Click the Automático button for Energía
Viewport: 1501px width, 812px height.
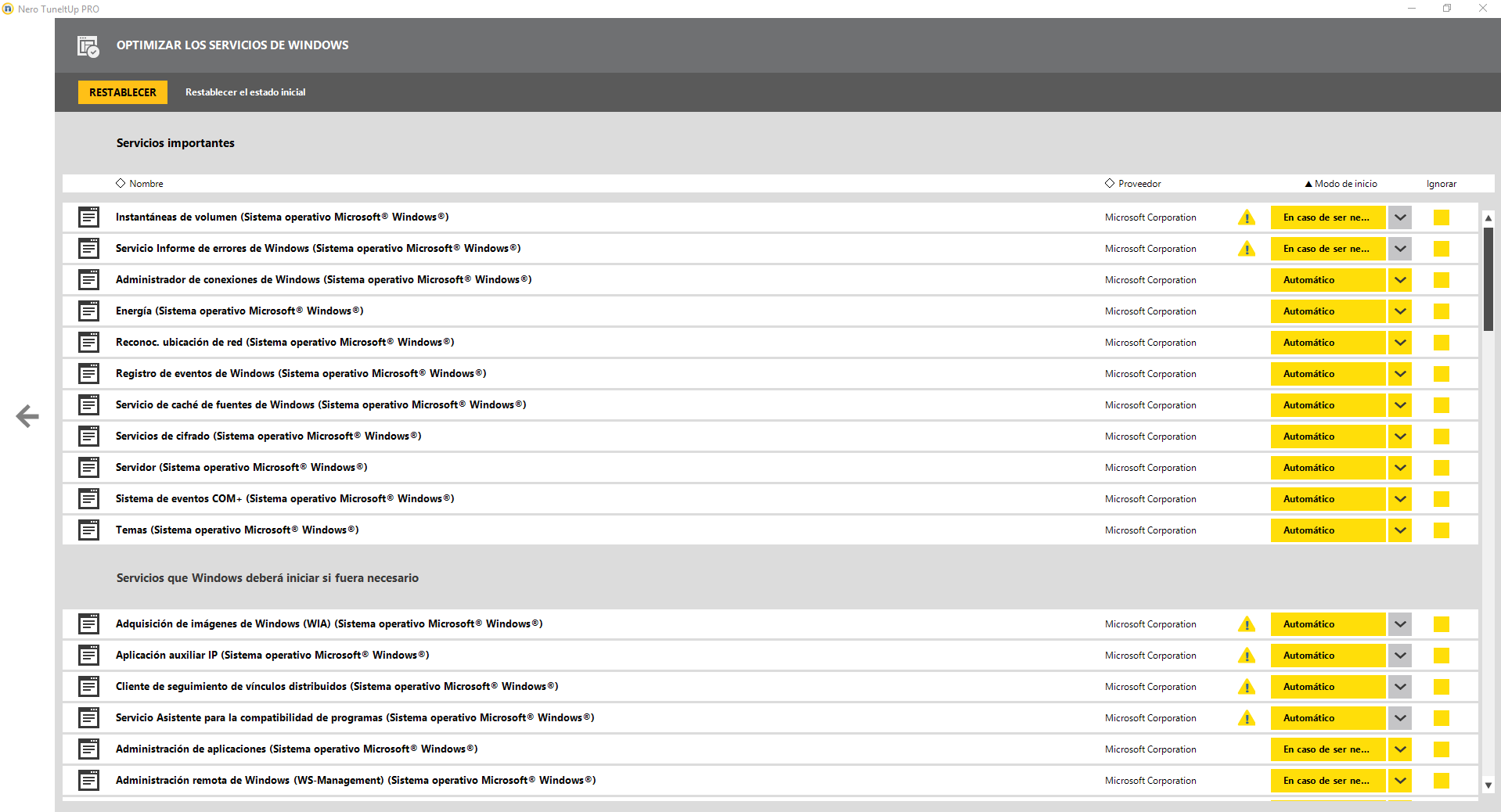[x=1328, y=311]
